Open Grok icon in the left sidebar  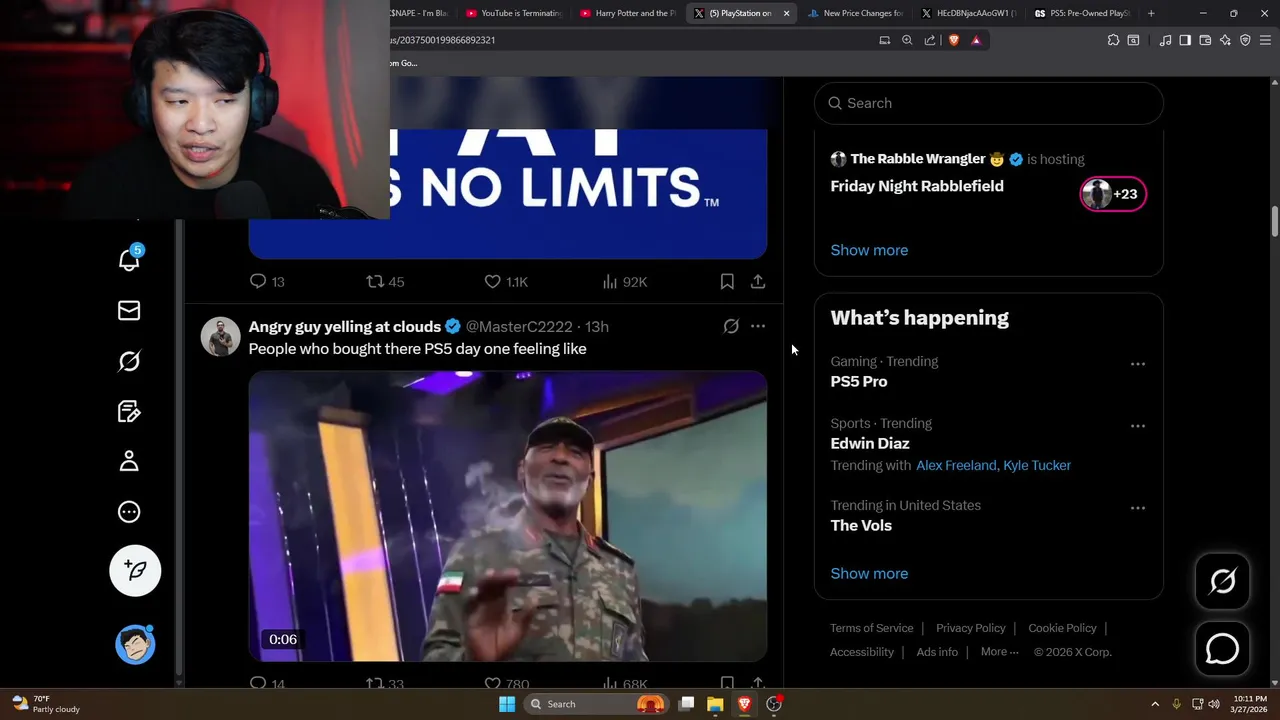click(129, 361)
